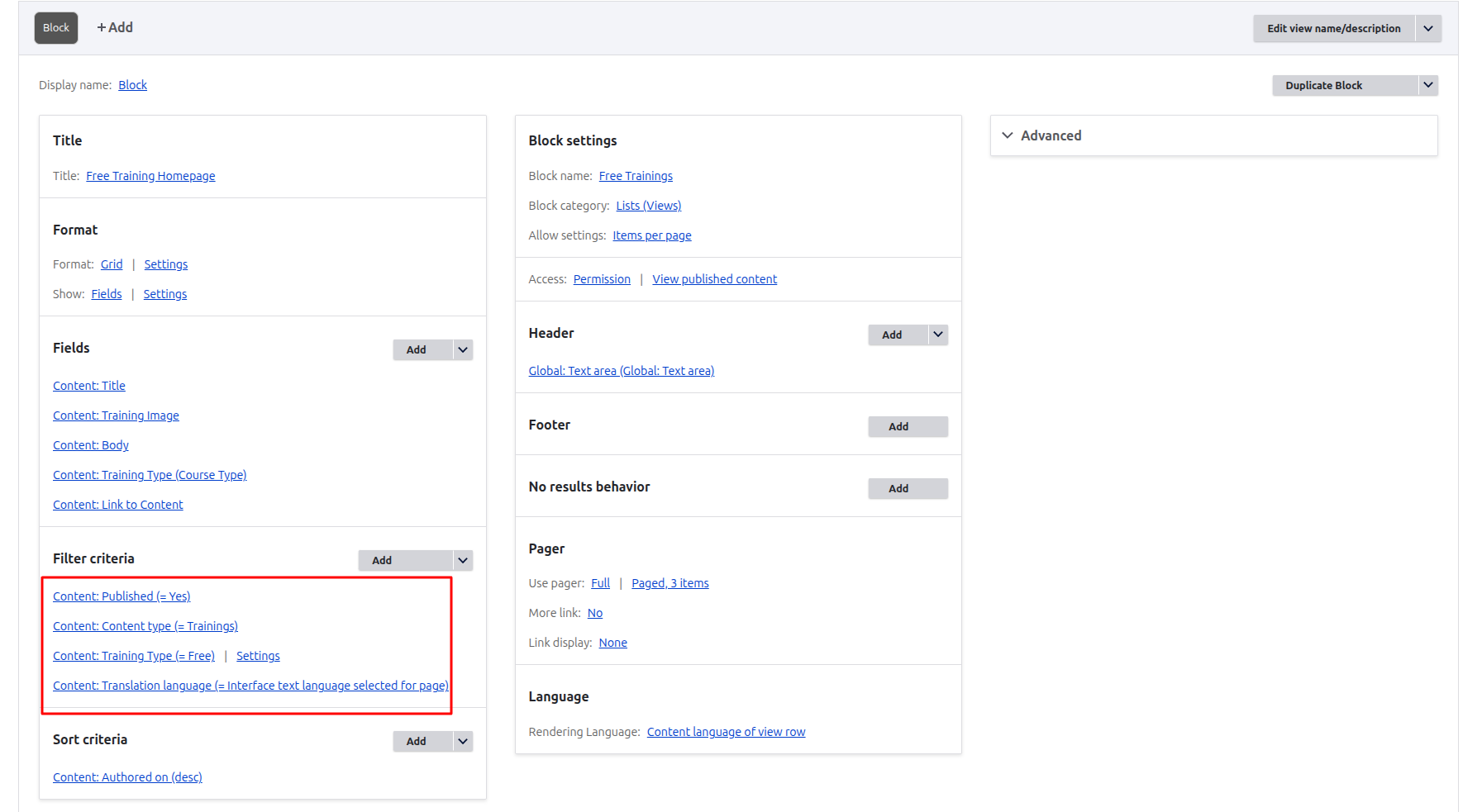Open Content: Training Type (= Free) filter
This screenshot has width=1482, height=812.
click(x=134, y=656)
